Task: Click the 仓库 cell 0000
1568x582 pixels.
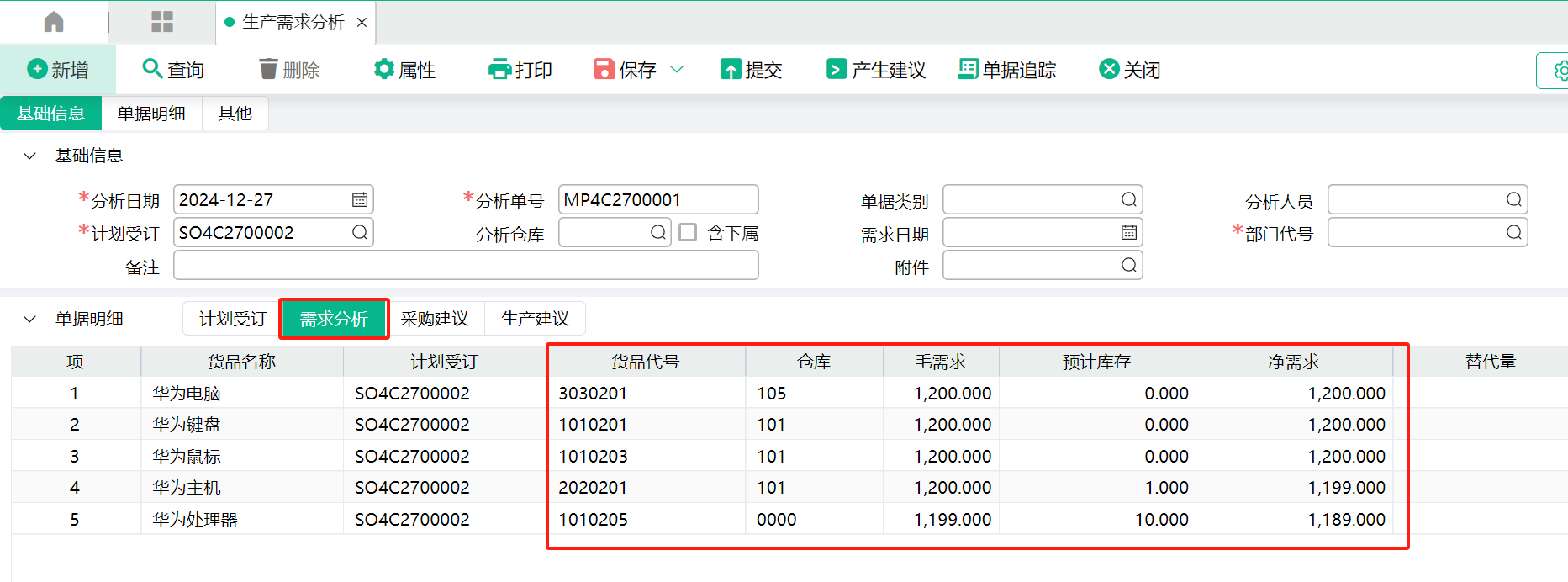Action: (814, 520)
